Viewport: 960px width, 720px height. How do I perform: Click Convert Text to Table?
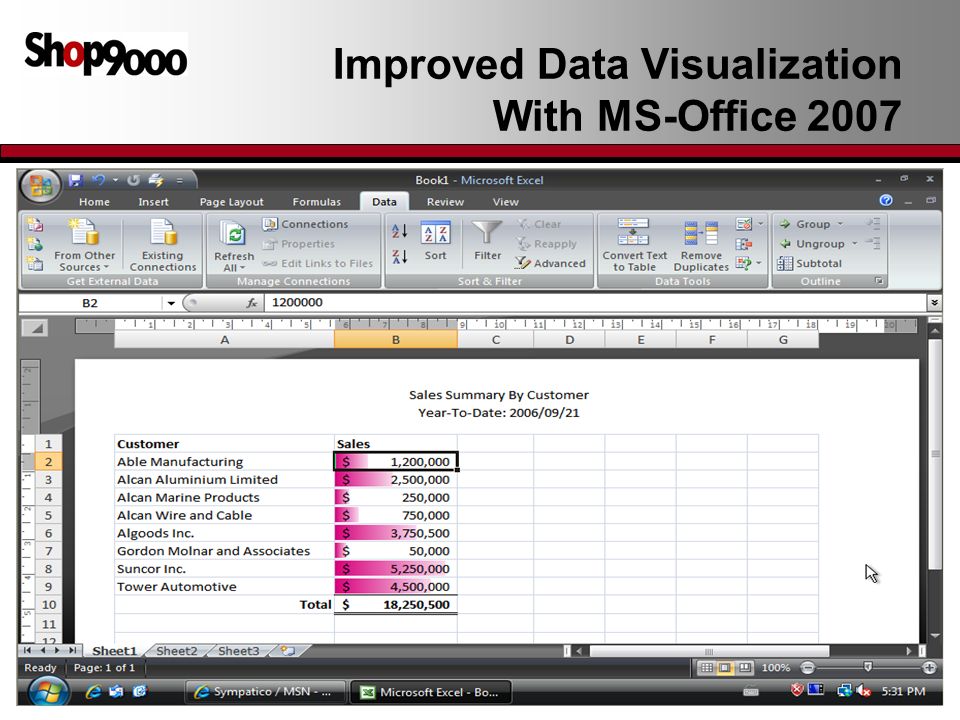coord(634,245)
